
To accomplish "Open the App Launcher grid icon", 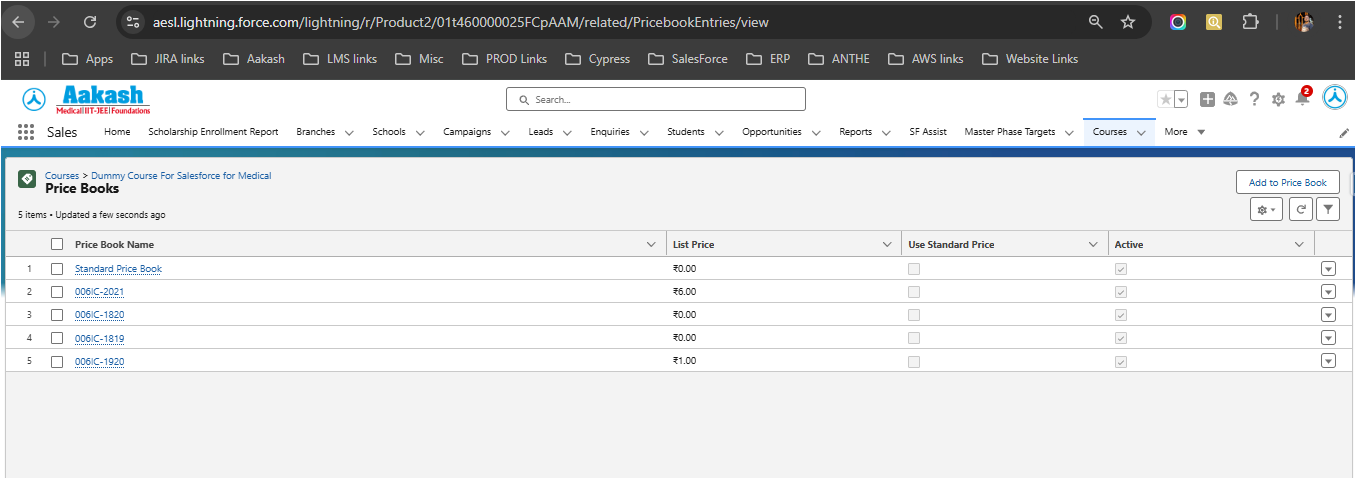I will click(x=26, y=132).
